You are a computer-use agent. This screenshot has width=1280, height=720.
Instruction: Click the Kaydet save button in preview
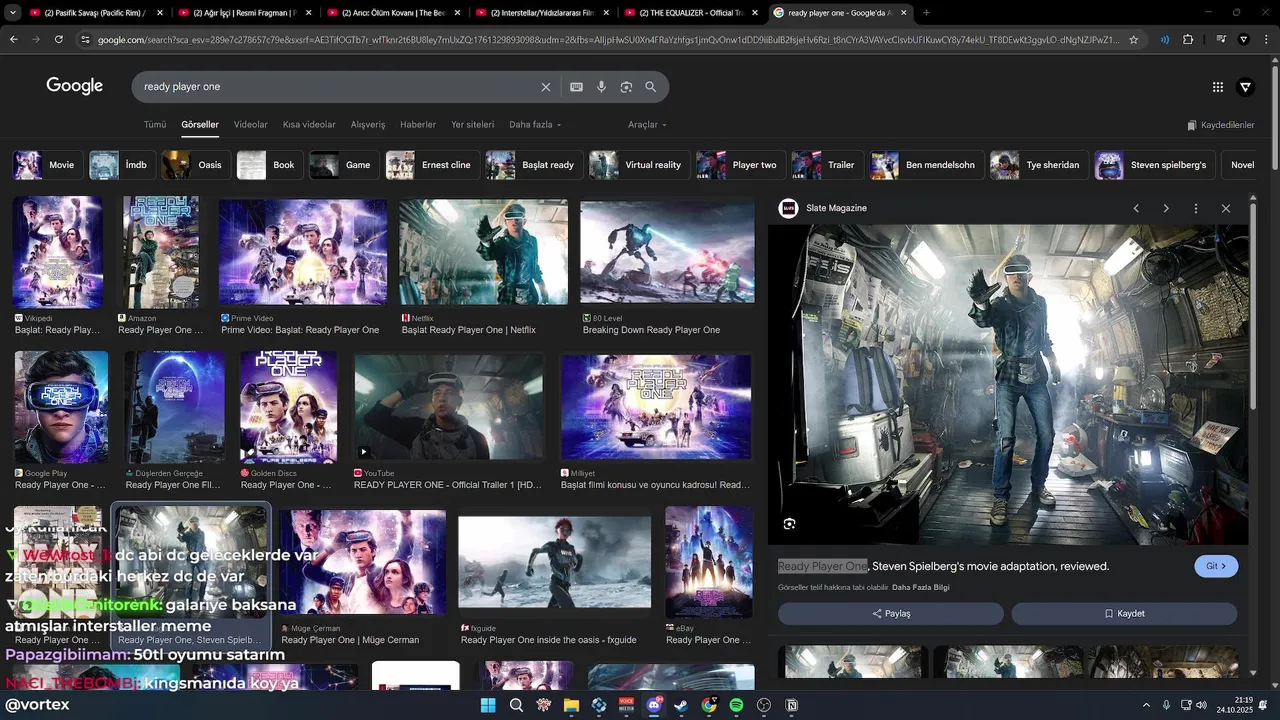[x=1124, y=614]
